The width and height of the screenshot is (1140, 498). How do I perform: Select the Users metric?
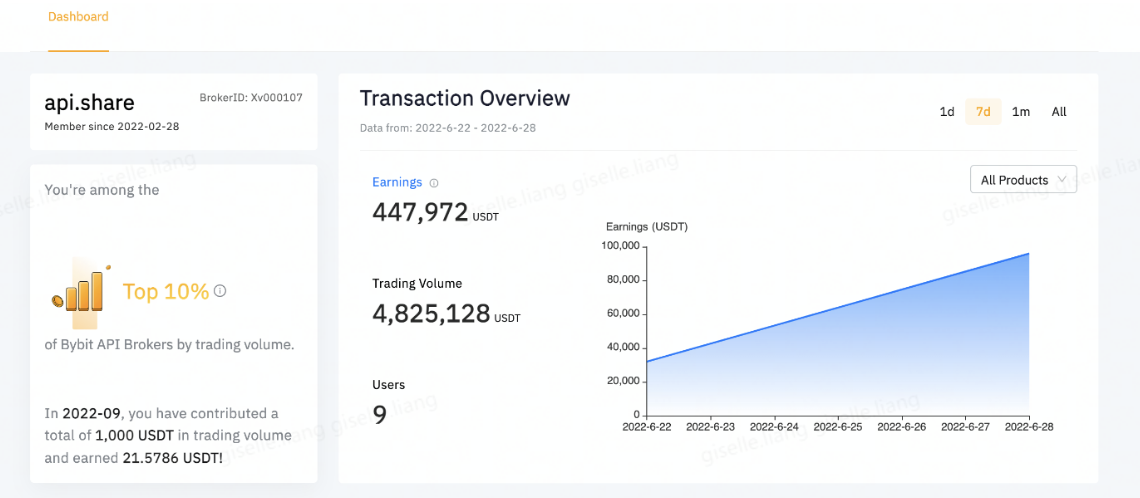389,385
